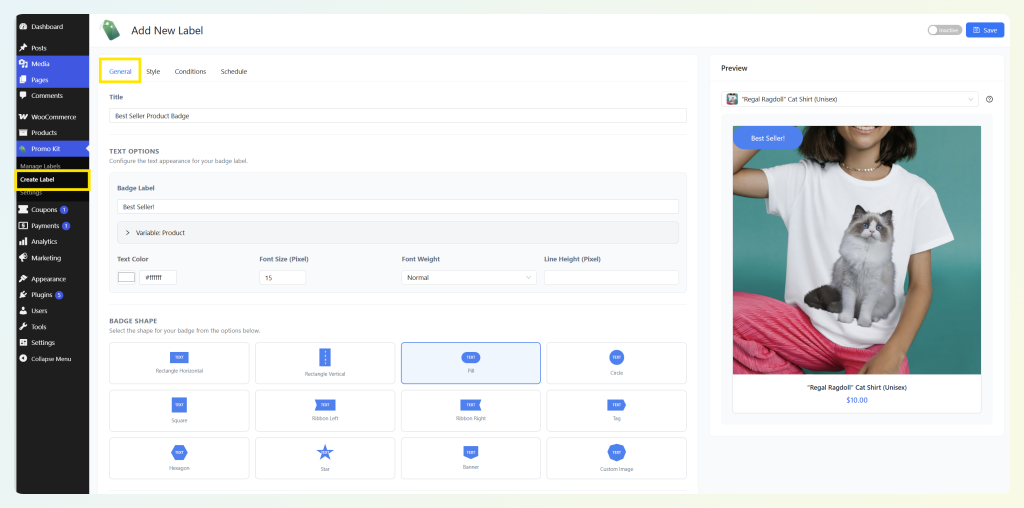The width and height of the screenshot is (1024, 508).
Task: Click the Title input field
Action: (x=398, y=116)
